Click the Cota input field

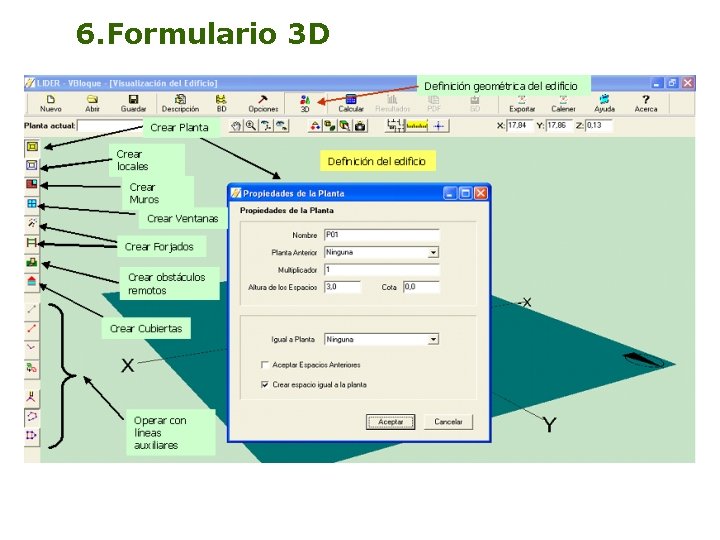pos(421,287)
